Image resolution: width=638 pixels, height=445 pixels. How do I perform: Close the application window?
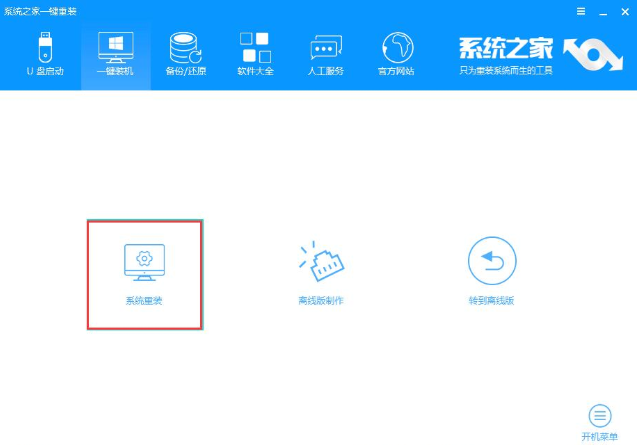[x=625, y=12]
